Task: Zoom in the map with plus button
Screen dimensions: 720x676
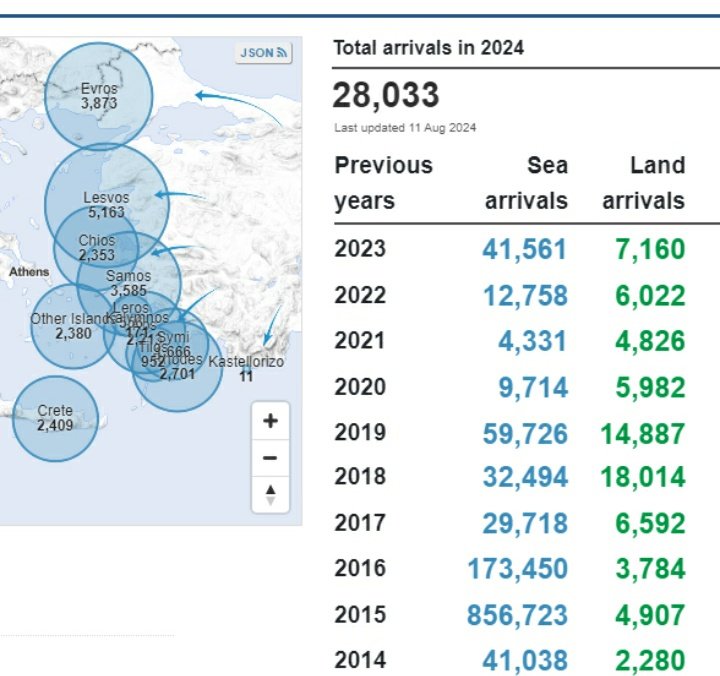Action: [269, 421]
